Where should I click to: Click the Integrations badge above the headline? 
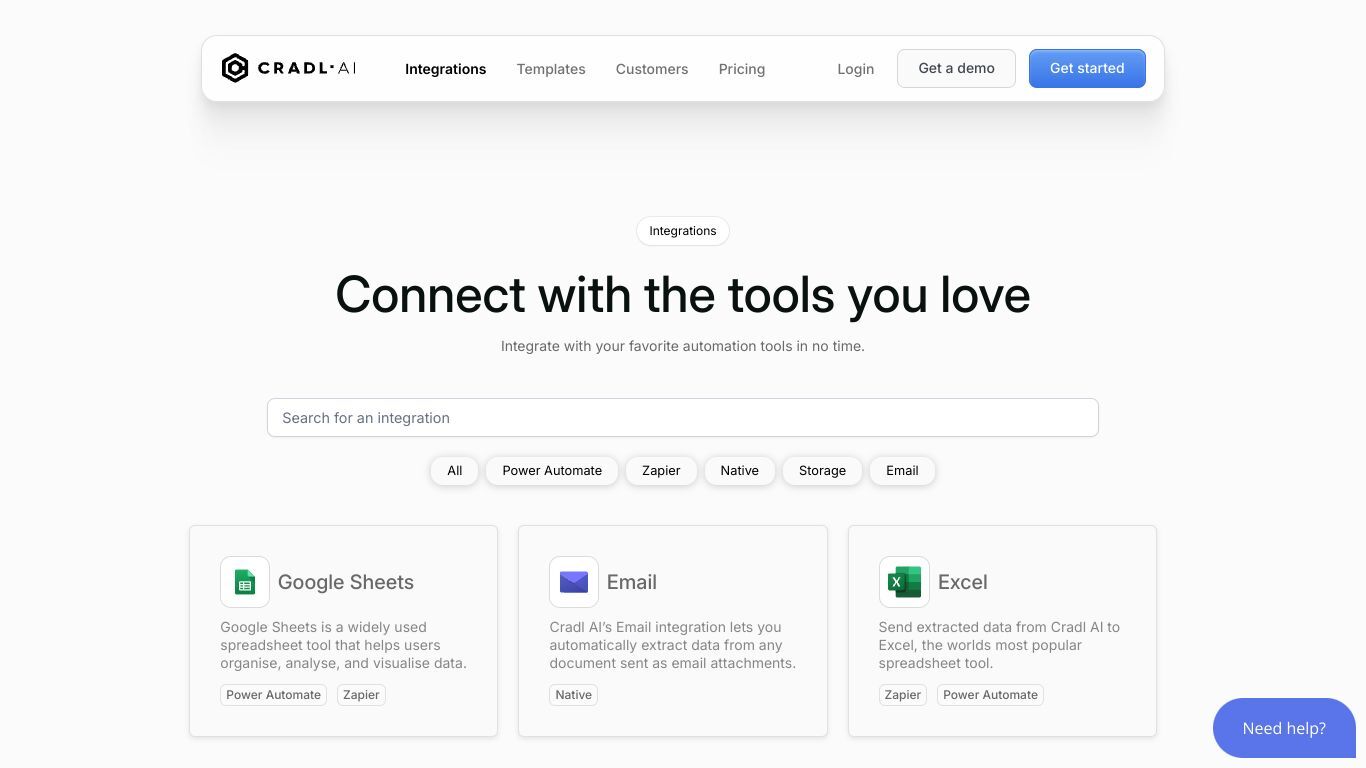683,231
